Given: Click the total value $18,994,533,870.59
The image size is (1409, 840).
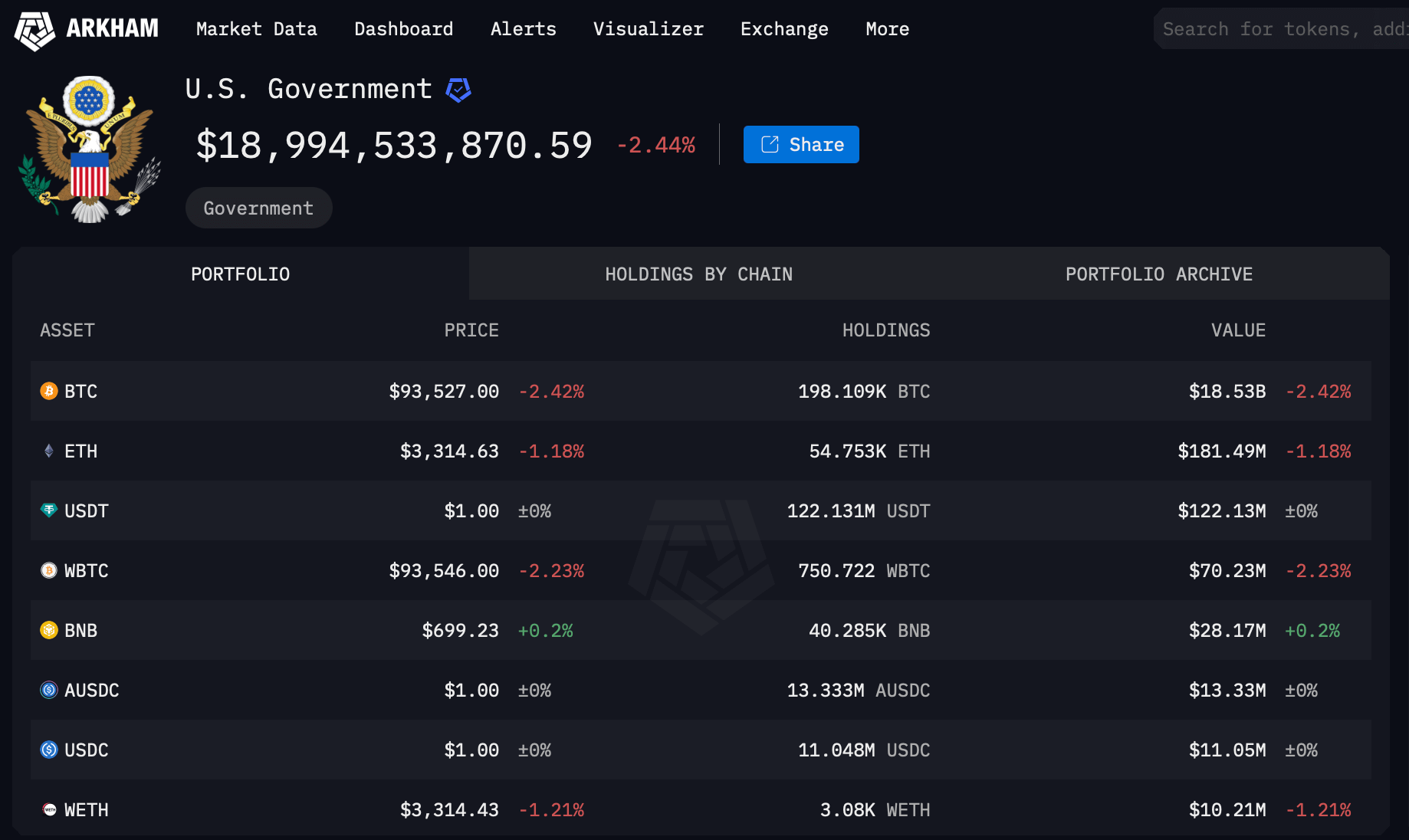Looking at the screenshot, I should coord(394,145).
